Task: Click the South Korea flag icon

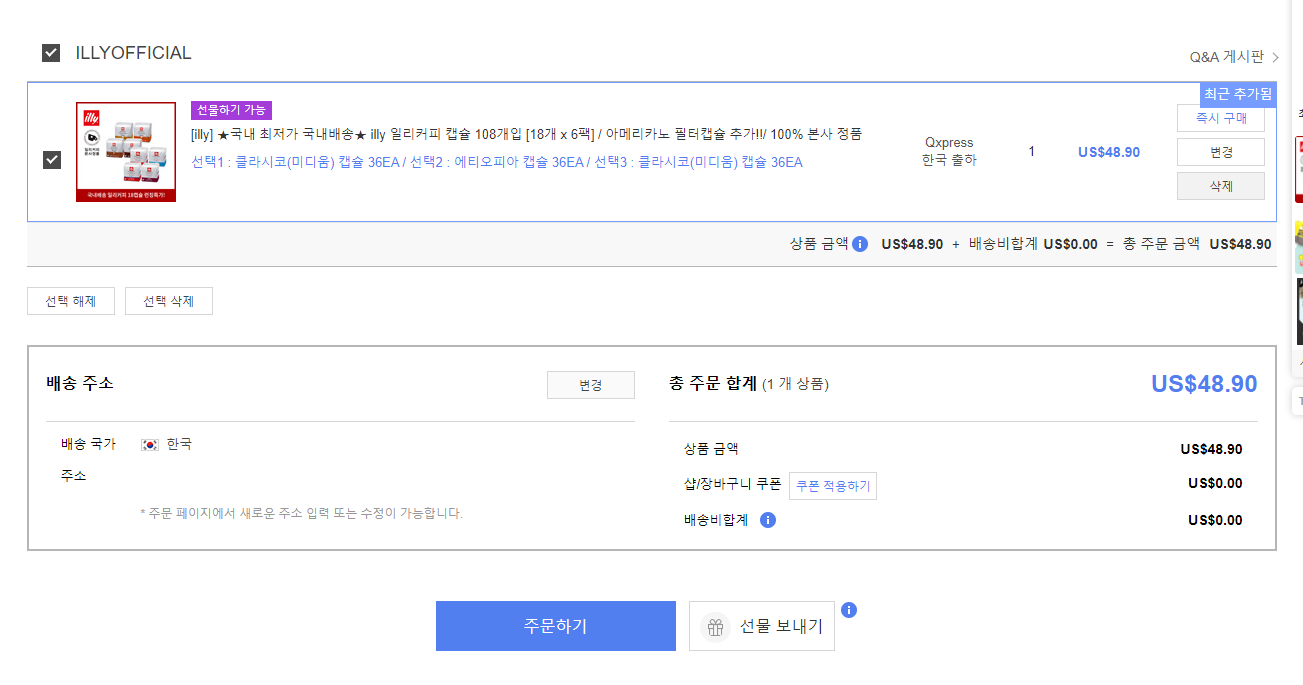Action: 150,445
